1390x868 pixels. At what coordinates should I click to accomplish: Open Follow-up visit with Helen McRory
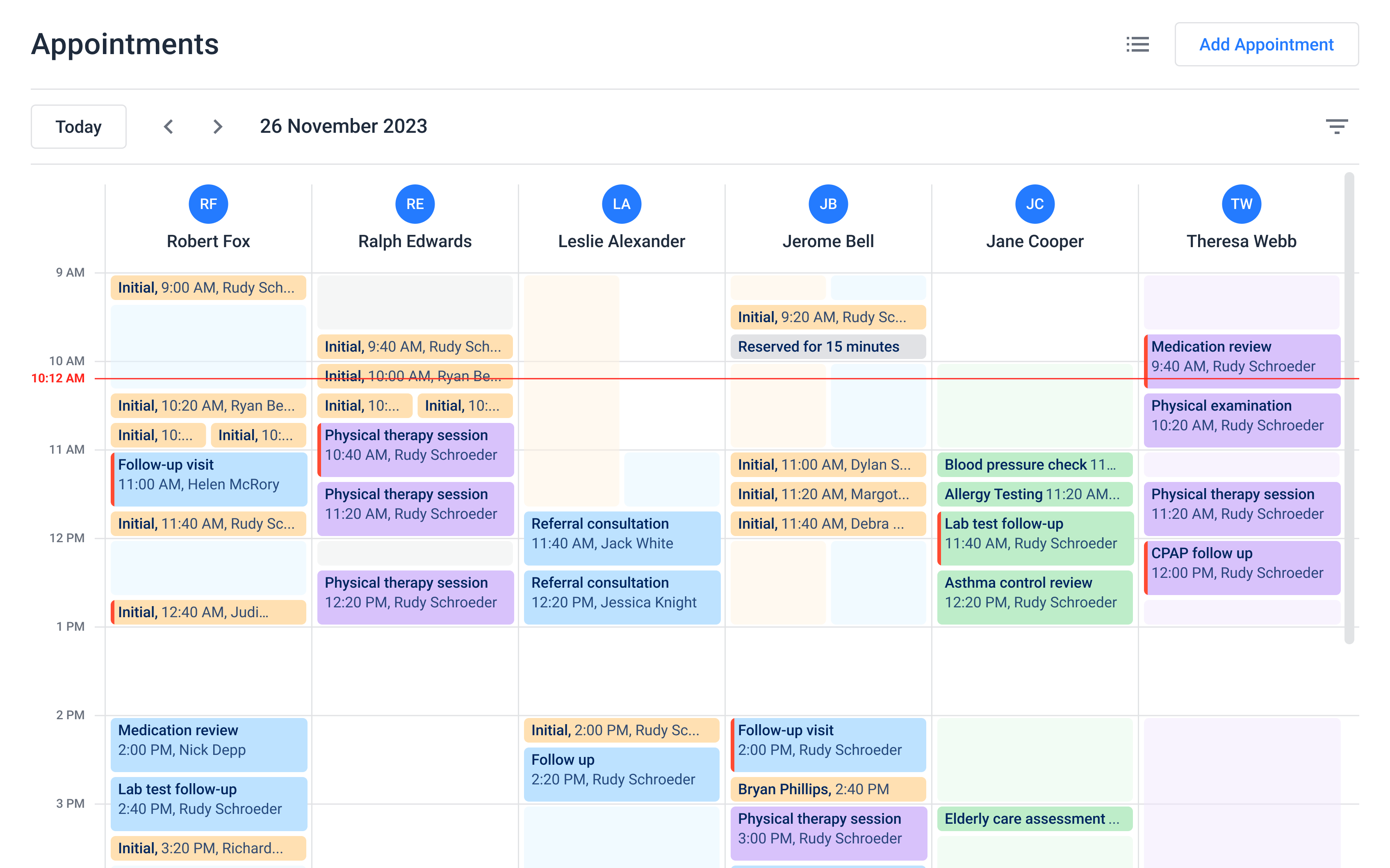209,479
